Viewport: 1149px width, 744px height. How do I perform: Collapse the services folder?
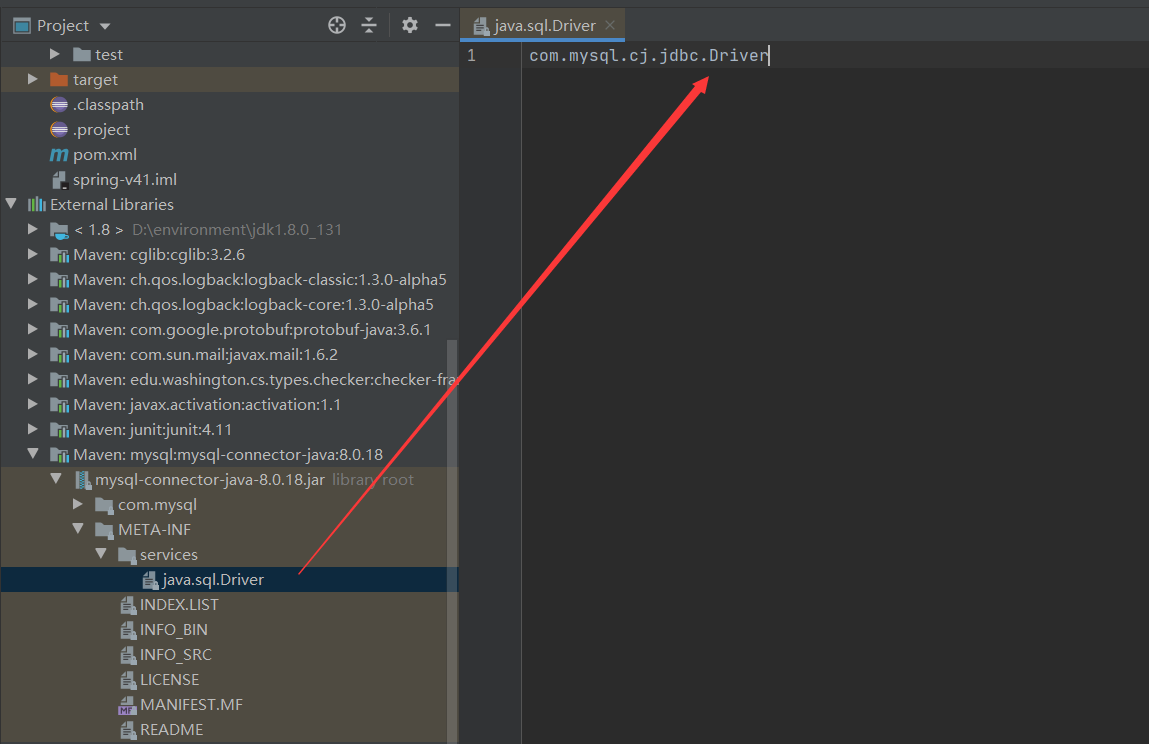101,553
